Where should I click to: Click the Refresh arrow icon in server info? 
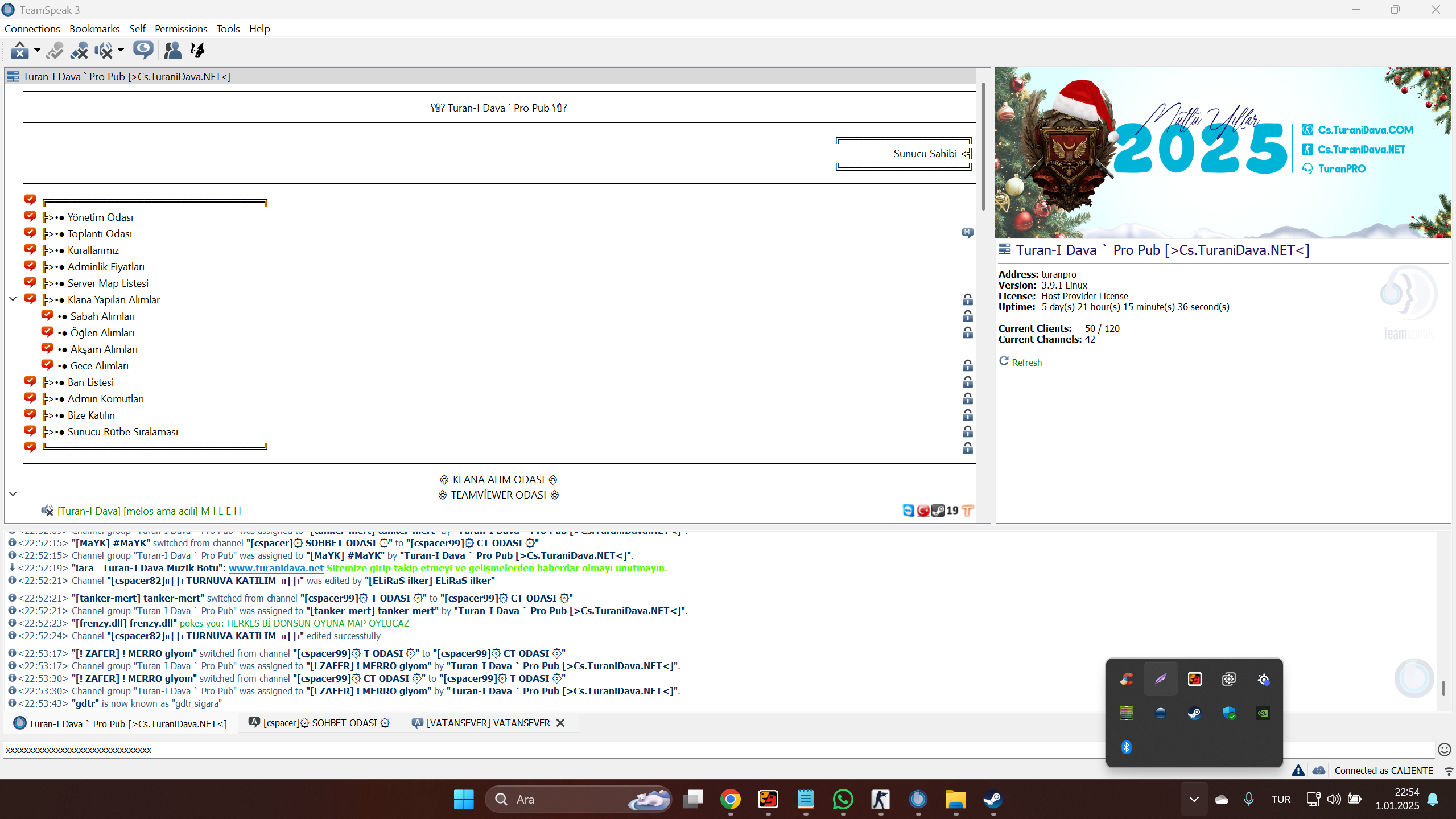pos(1004,361)
